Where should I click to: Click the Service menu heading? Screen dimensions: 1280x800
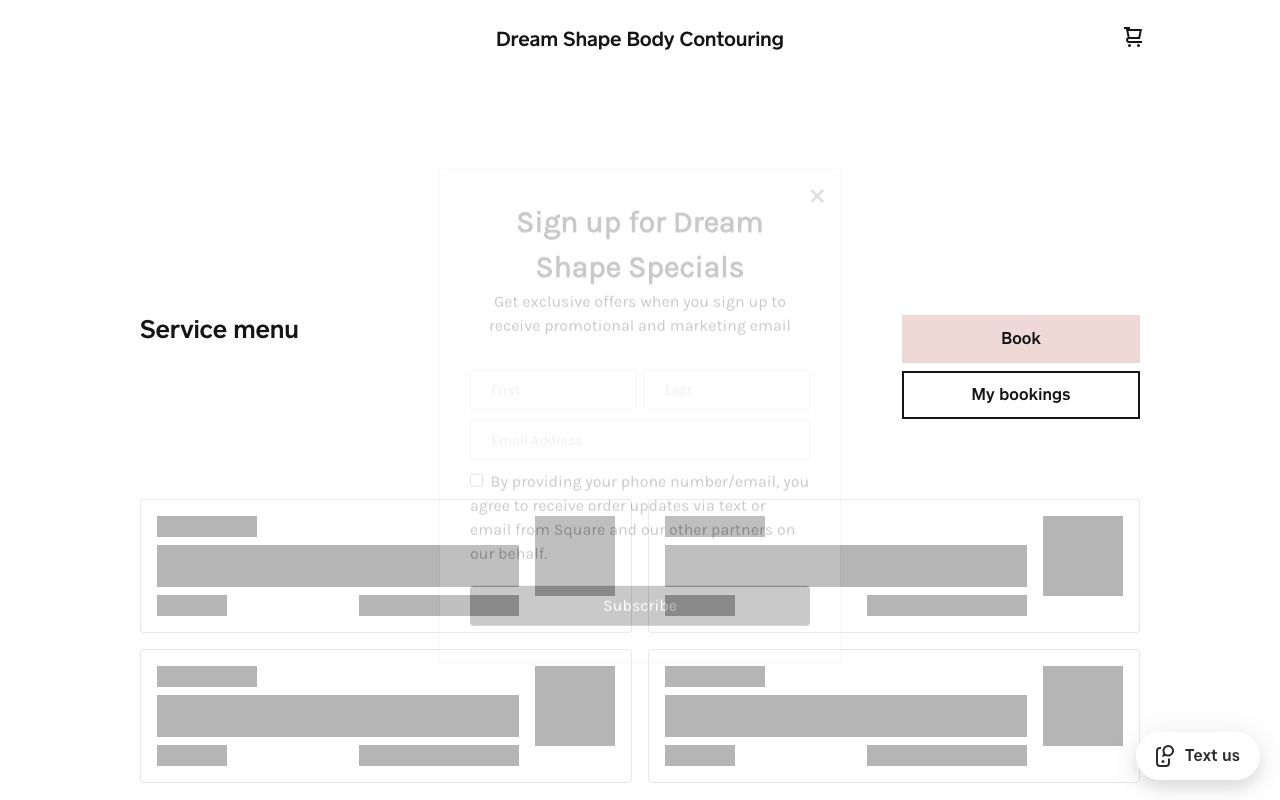pos(219,329)
